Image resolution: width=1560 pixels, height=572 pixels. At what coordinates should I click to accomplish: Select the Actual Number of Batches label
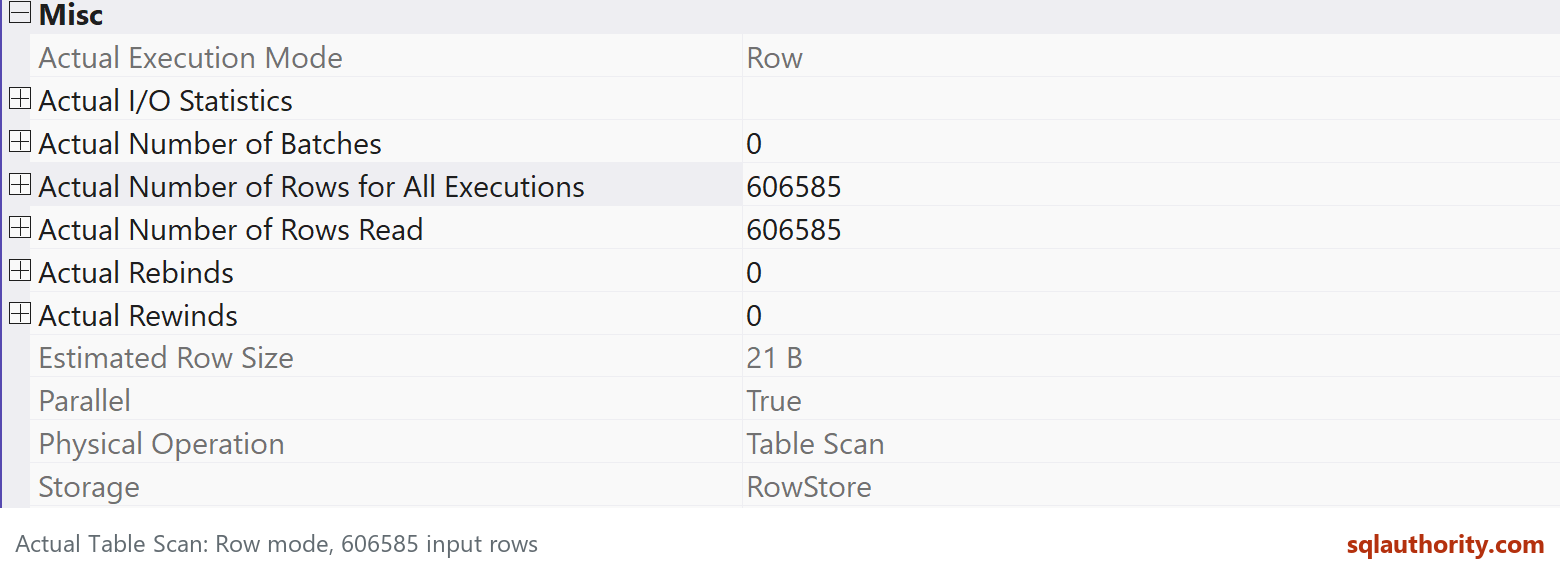[210, 144]
